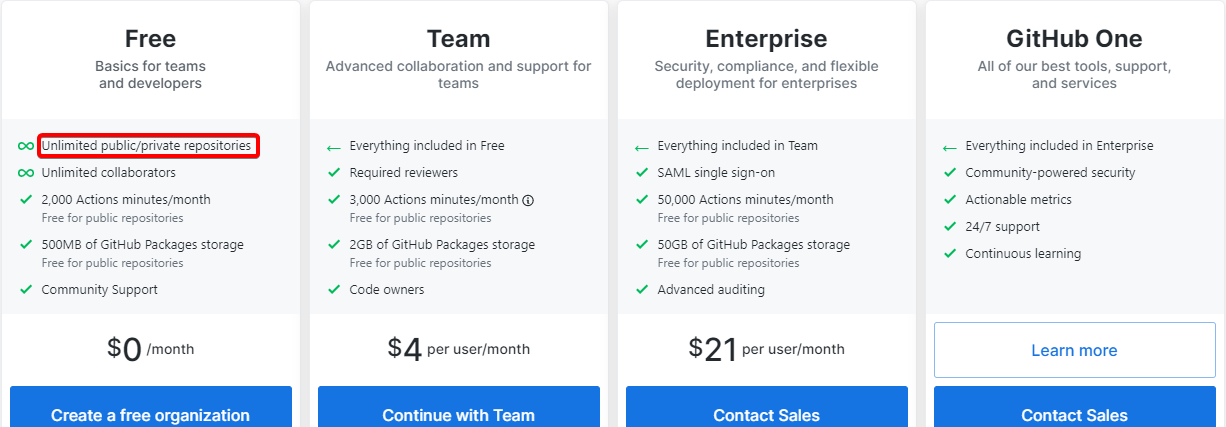Viewport: 1226px width, 427px height.
Task: Click the GitHub One plan heading
Action: point(1075,39)
